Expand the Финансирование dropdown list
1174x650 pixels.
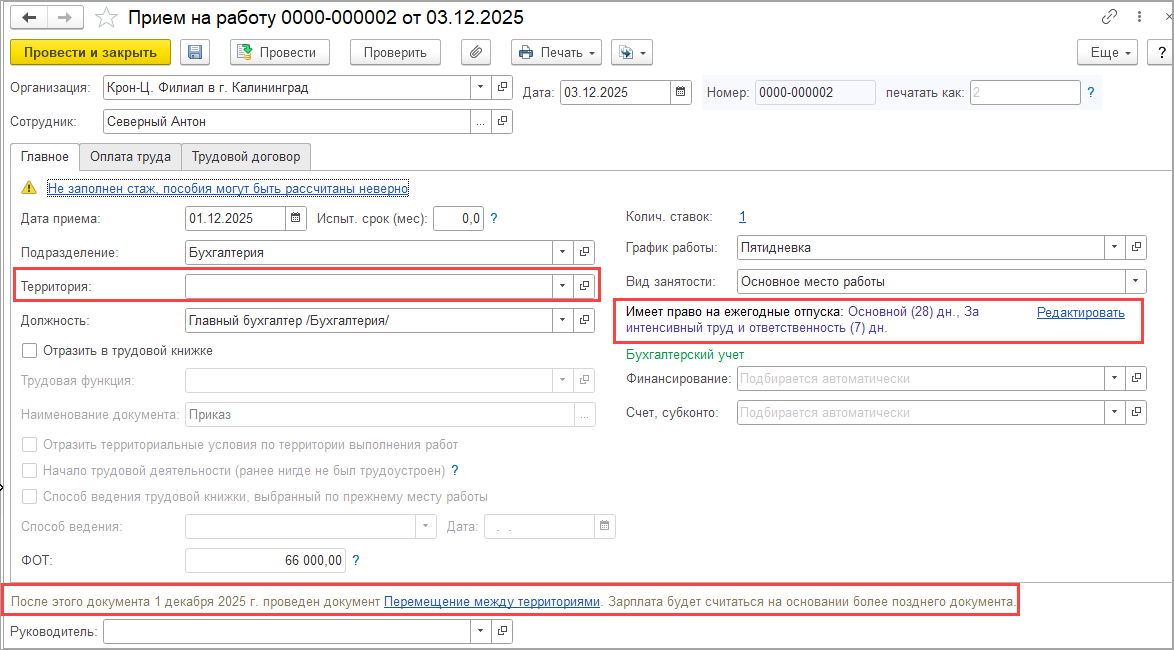tap(1115, 378)
